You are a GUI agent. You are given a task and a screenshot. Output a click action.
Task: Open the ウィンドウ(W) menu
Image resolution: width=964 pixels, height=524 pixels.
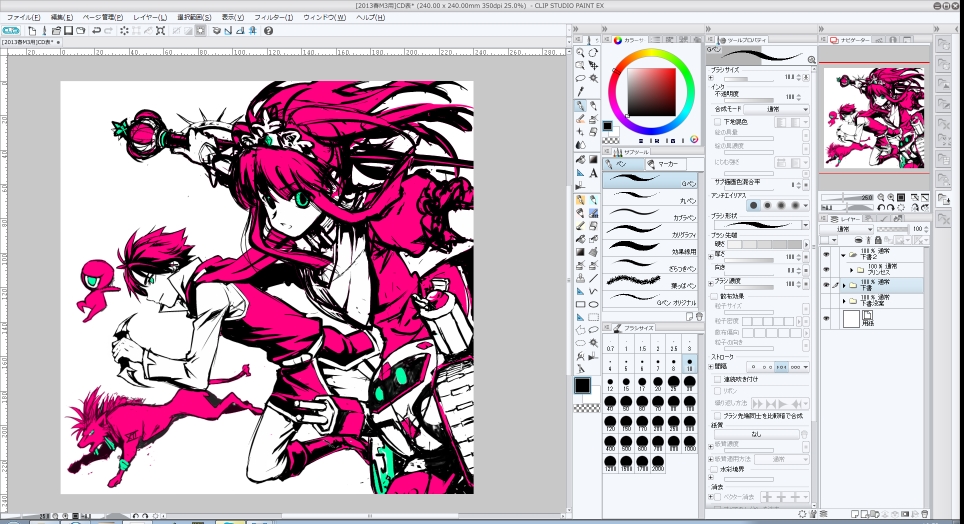[325, 17]
